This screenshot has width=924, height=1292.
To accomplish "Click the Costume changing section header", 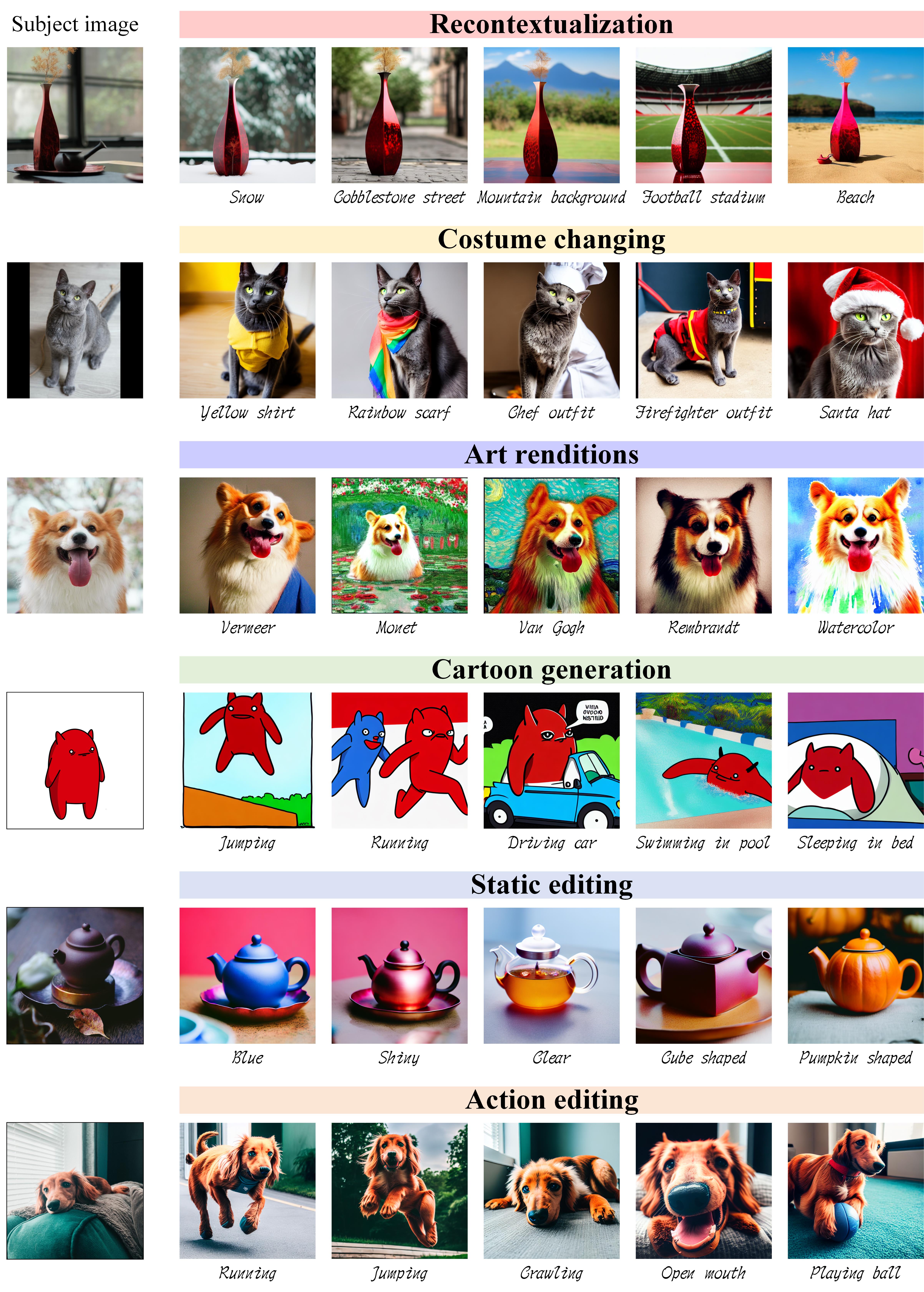I will pos(551,240).
